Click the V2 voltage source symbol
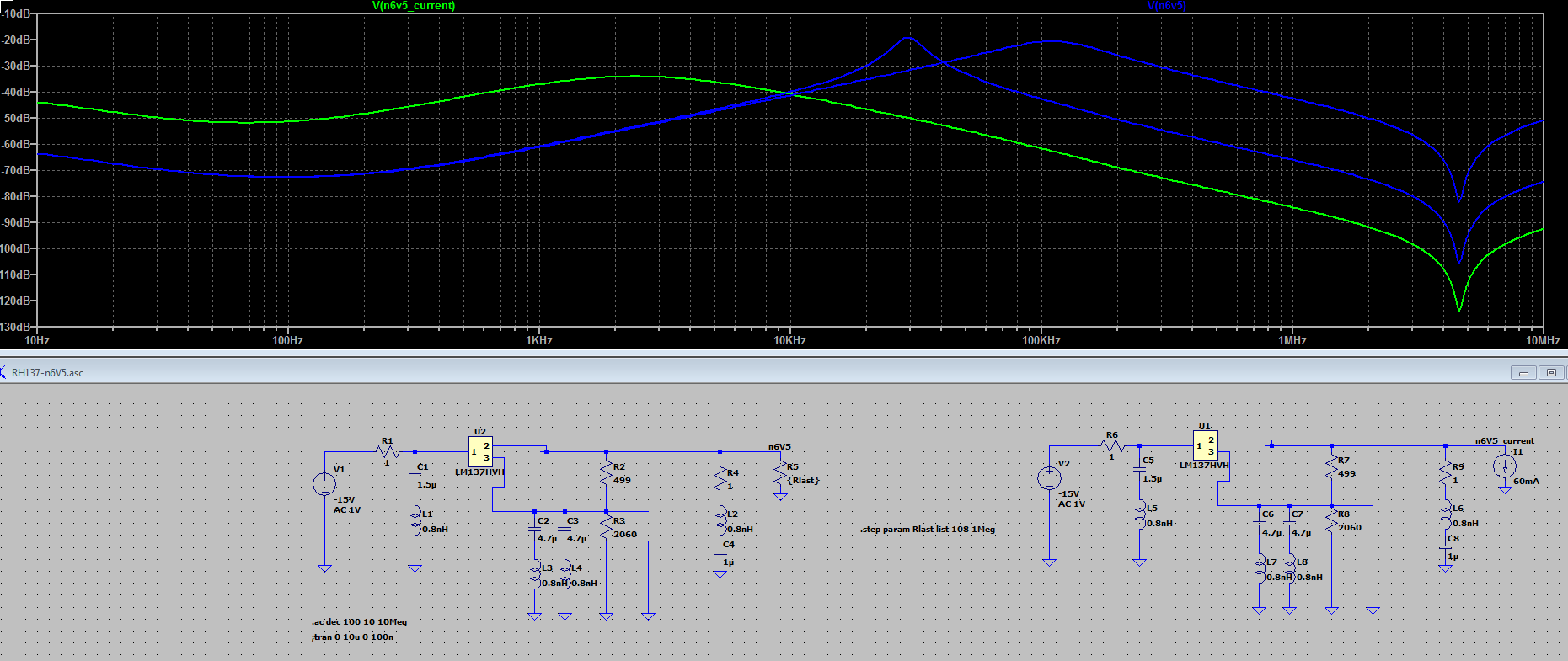Screen dimensions: 1568x661 1049,478
